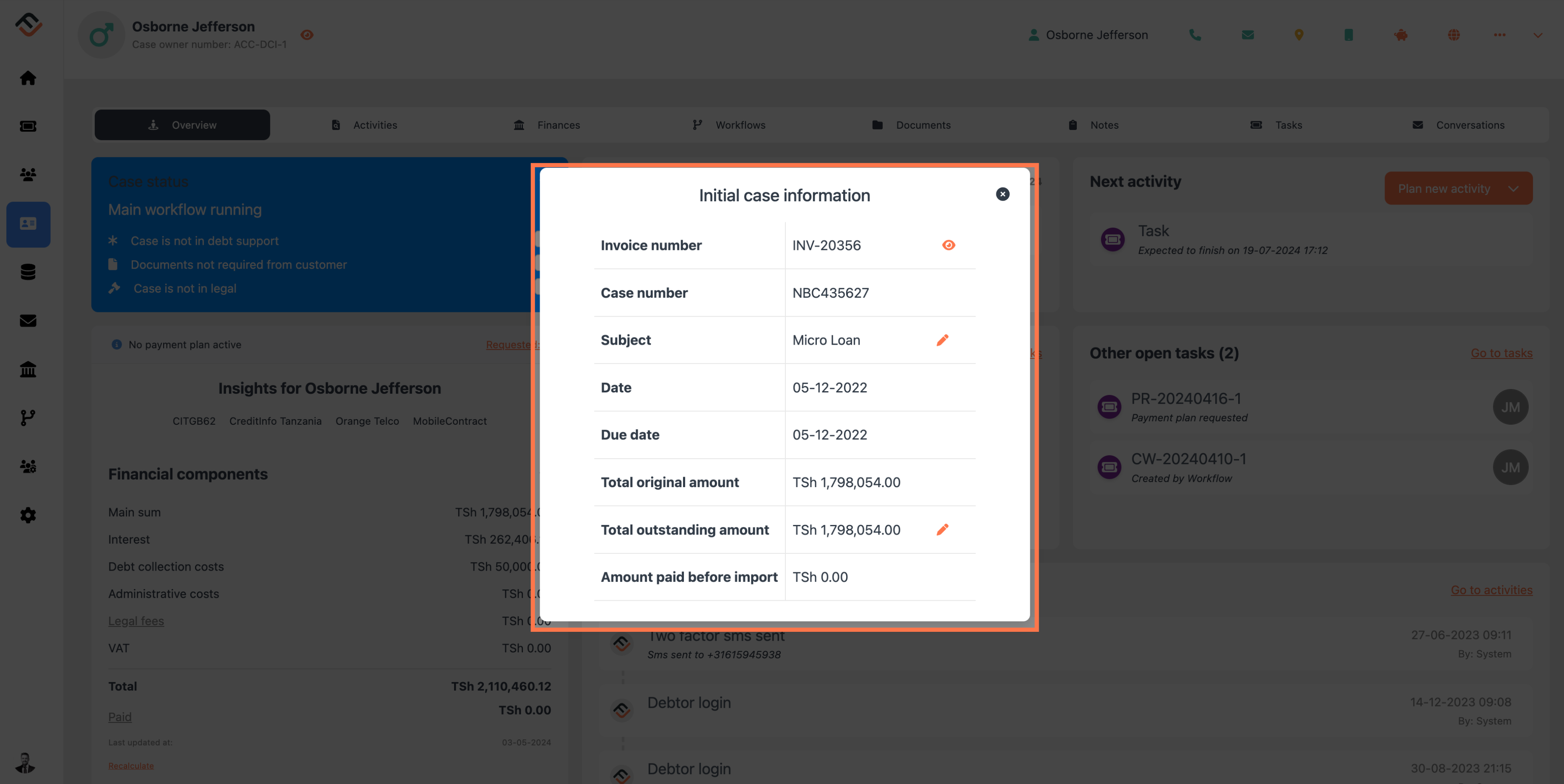
Task: Click the location pin icon in header
Action: pos(1299,35)
